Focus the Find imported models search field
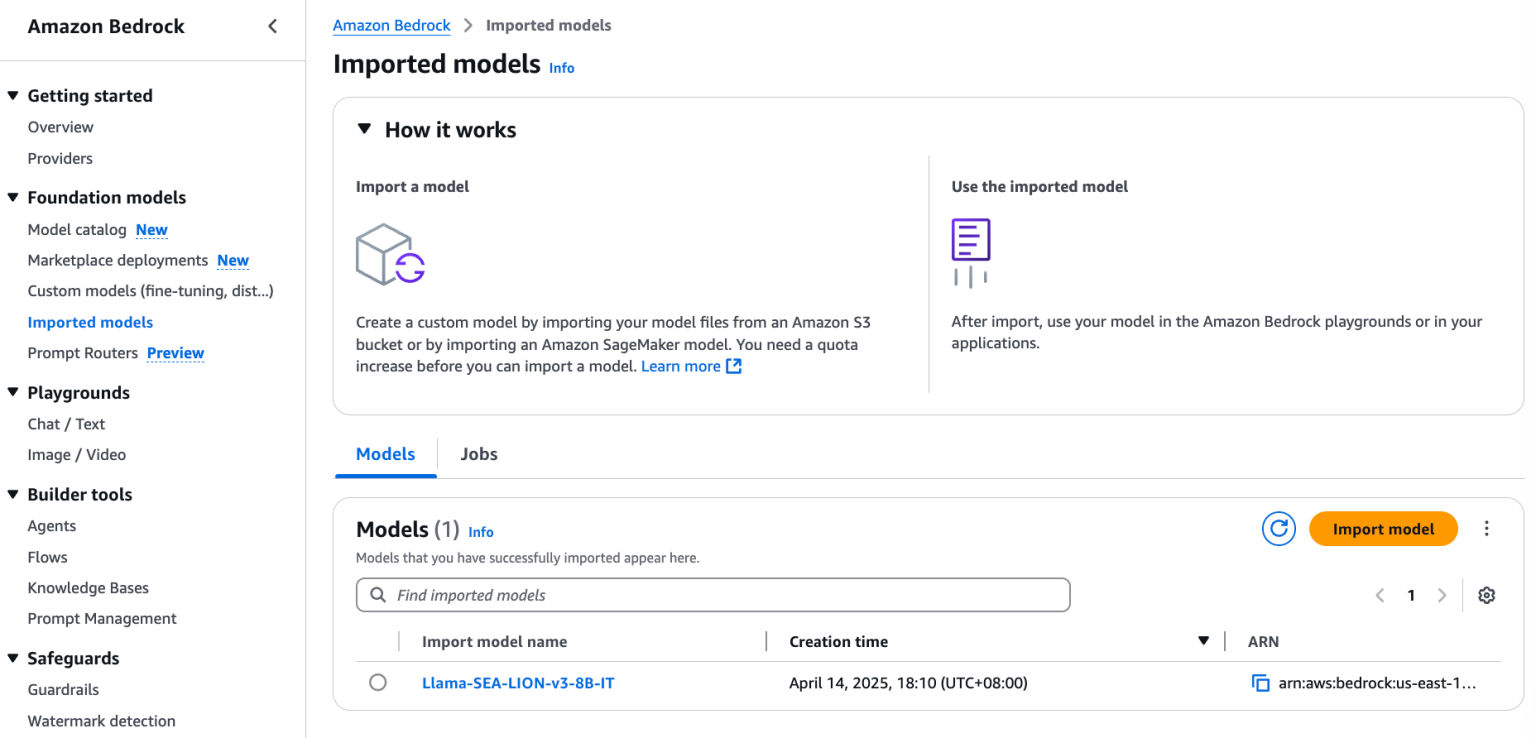The image size is (1536, 738). click(713, 595)
